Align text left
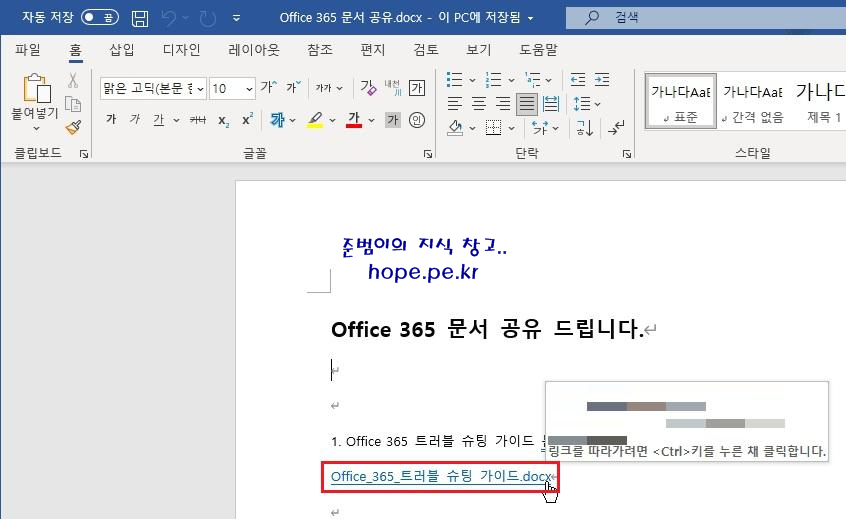 pos(455,104)
